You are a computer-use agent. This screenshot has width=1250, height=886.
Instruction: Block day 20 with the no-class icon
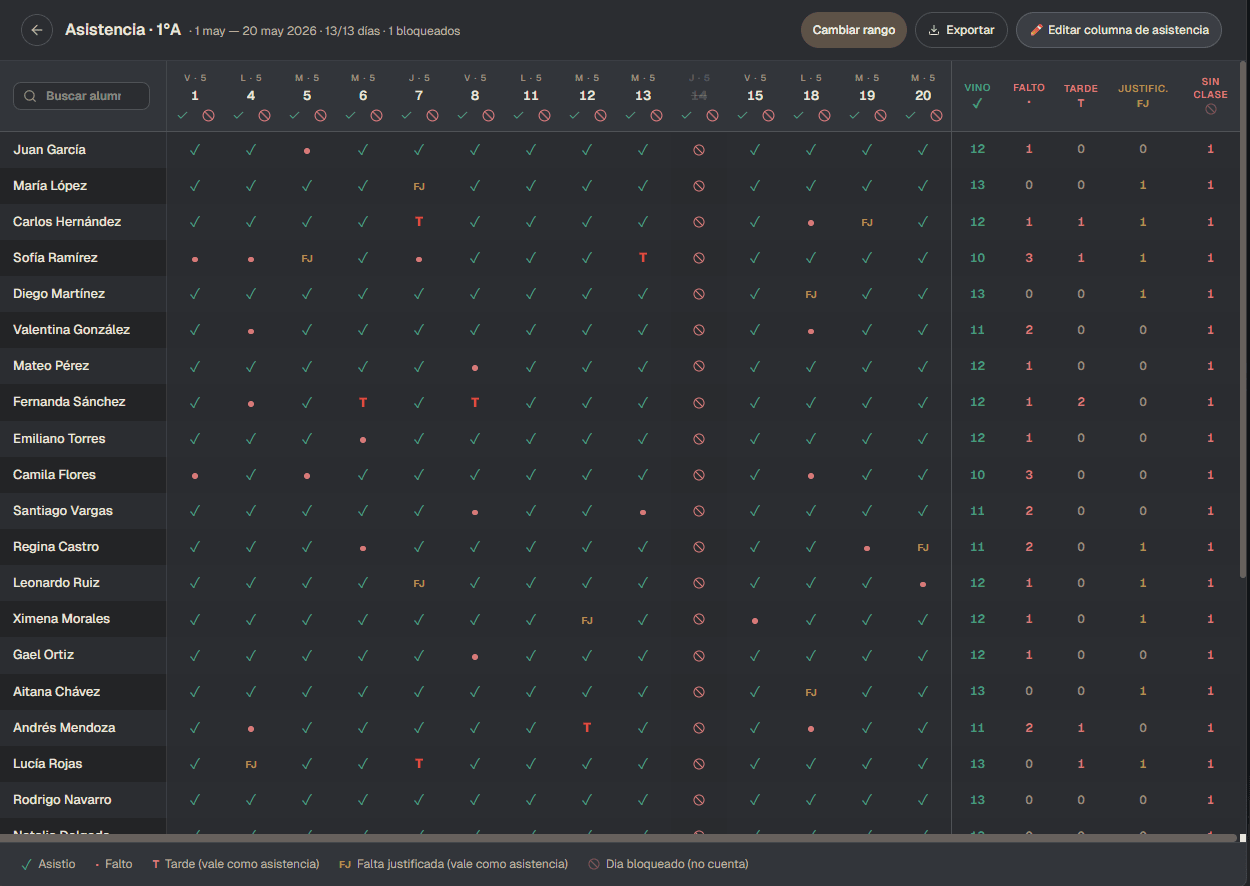936,116
